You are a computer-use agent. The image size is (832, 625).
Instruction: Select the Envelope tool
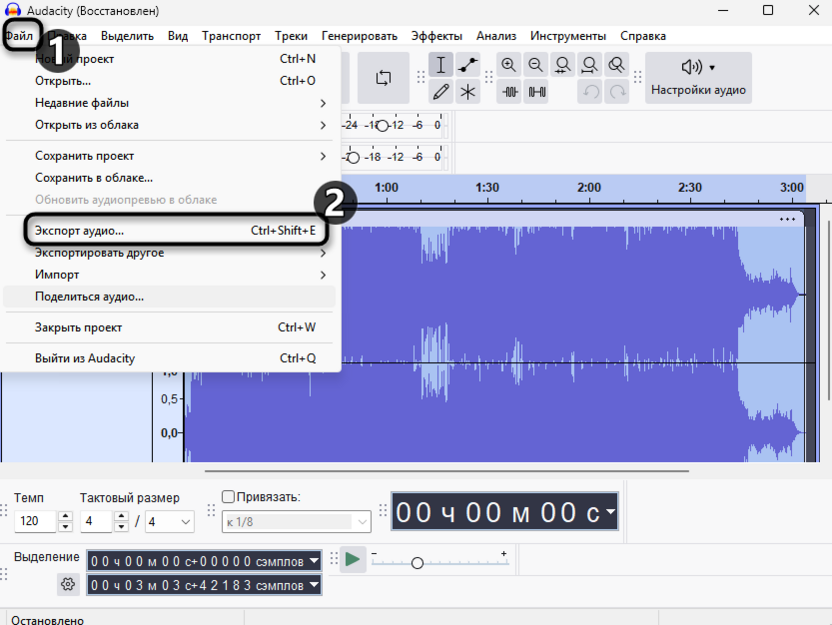467,65
